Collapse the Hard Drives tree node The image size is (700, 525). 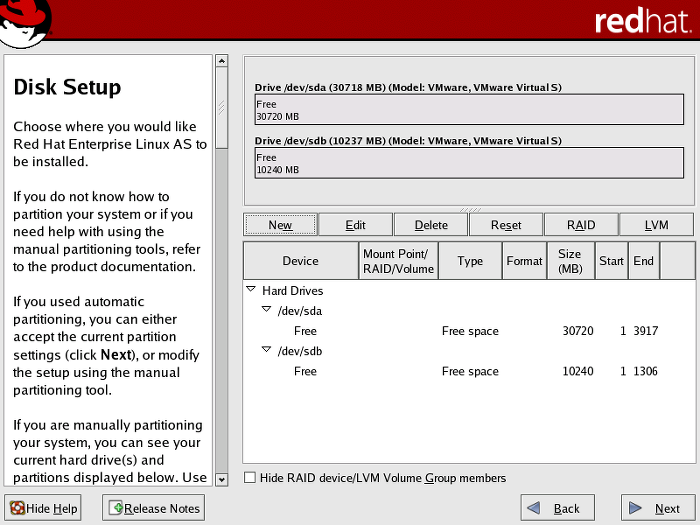[x=251, y=289]
